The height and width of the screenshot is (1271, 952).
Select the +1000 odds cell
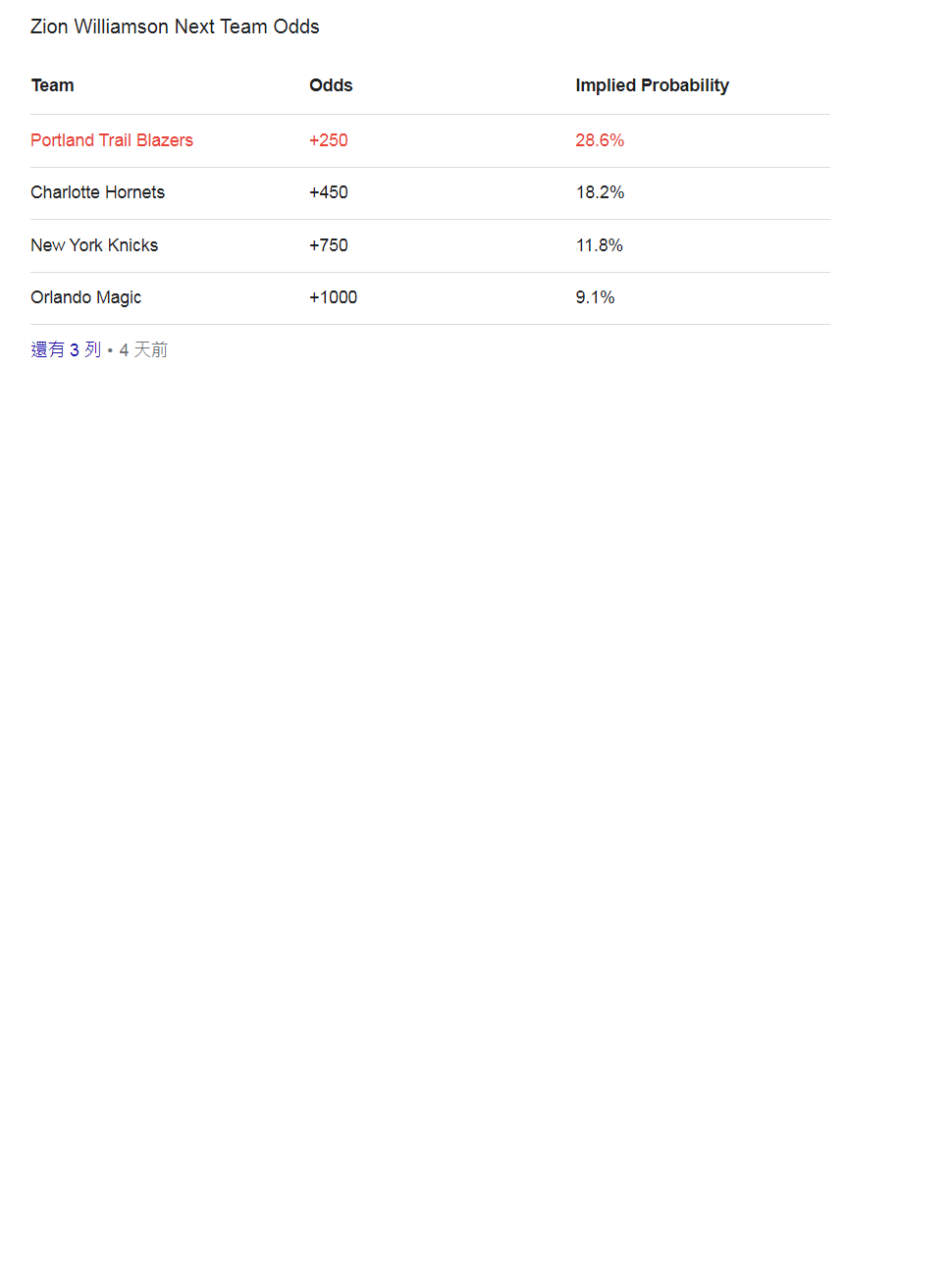click(333, 297)
